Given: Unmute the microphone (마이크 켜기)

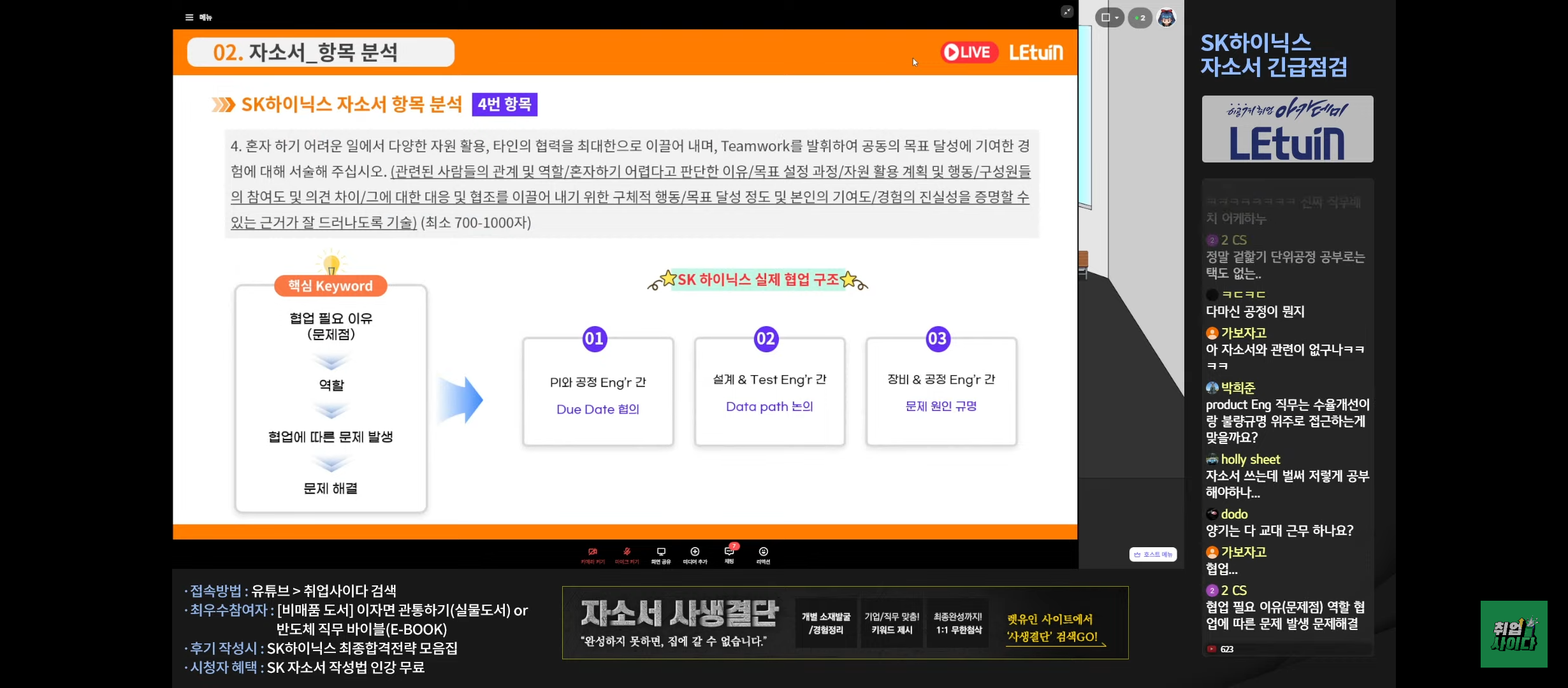Looking at the screenshot, I should (x=627, y=555).
